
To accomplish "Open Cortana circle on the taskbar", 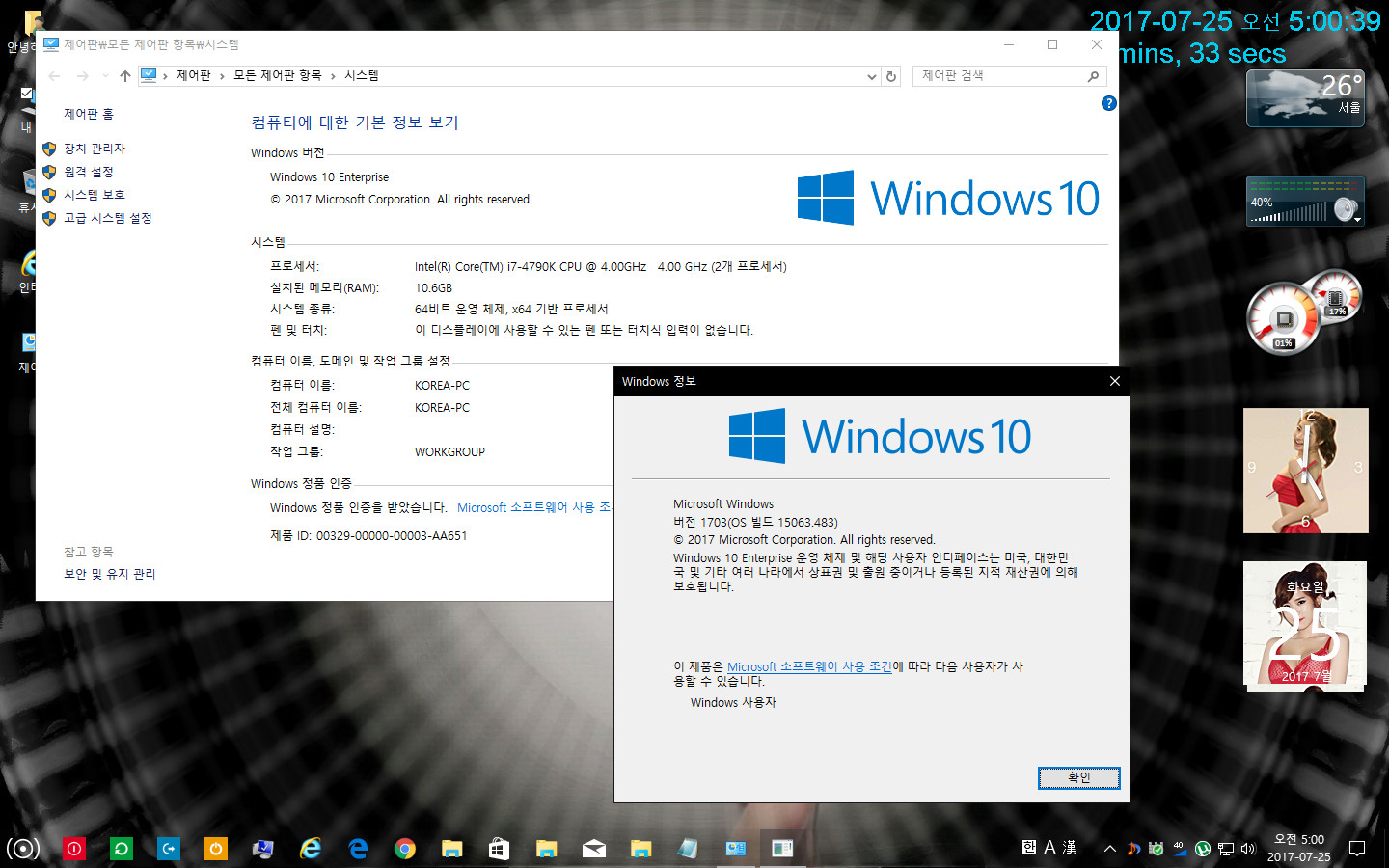I will pyautogui.click(x=23, y=849).
